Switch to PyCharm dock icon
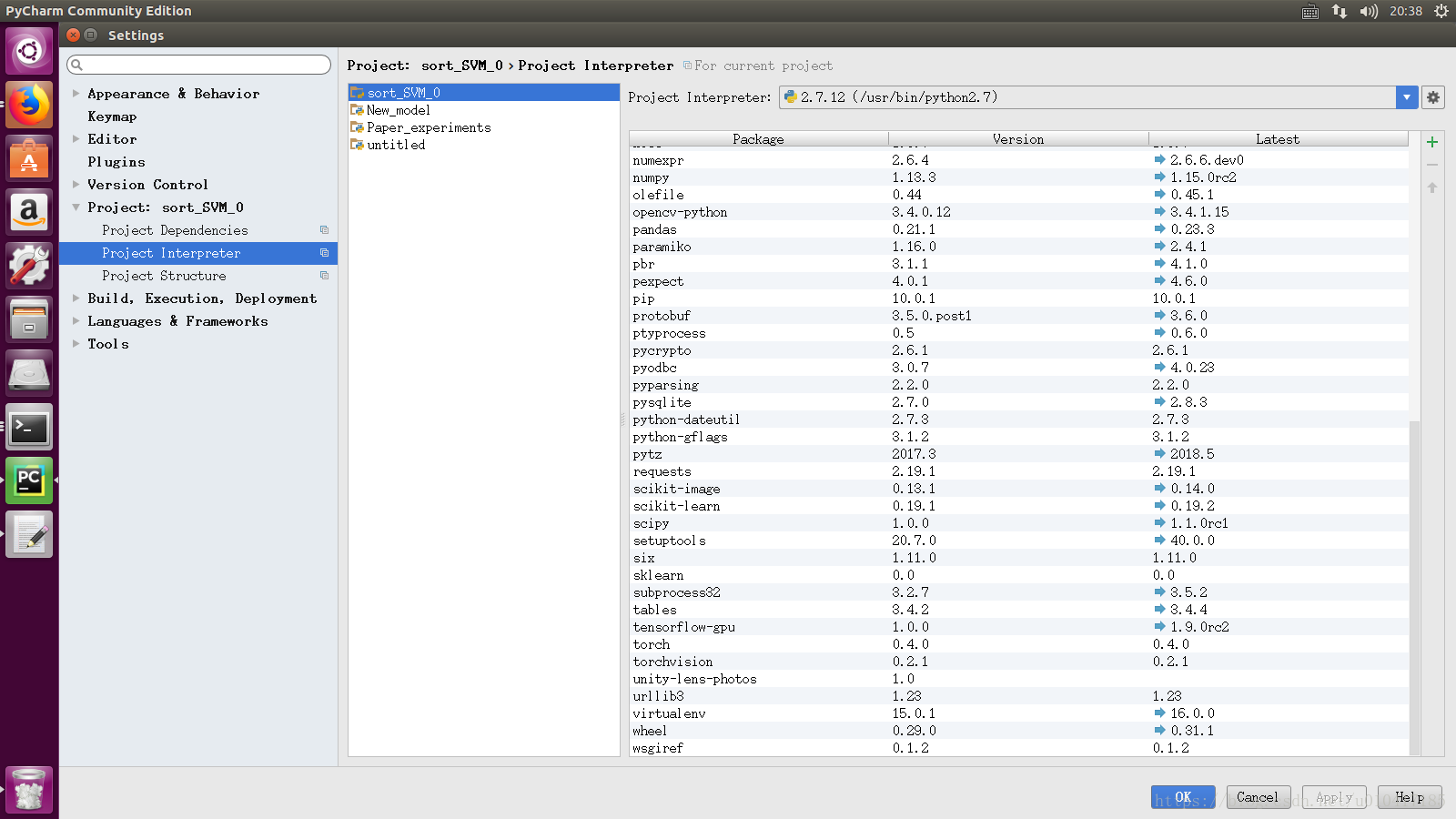 click(x=29, y=480)
